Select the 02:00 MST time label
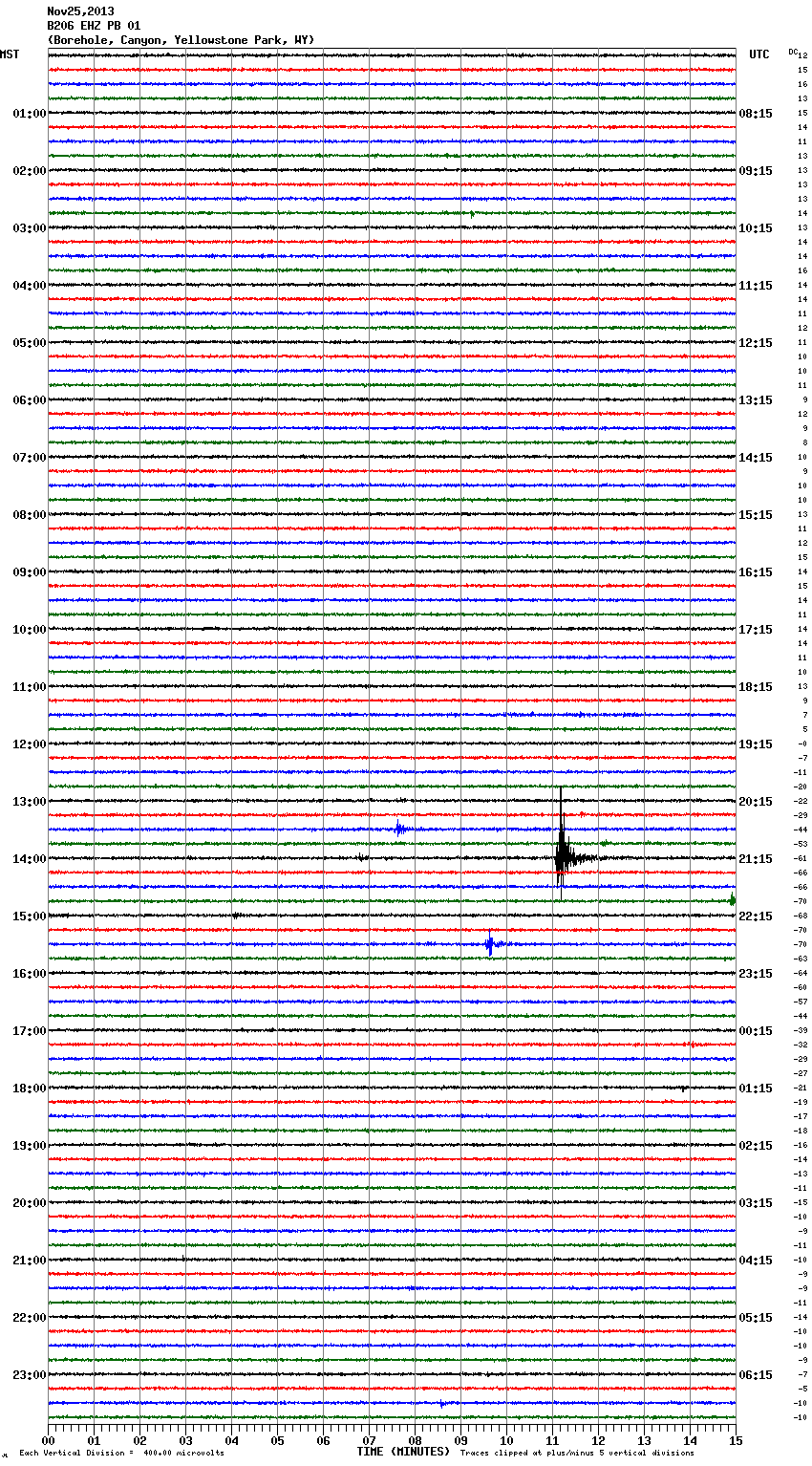Screen dimensions: 812x1466 (30, 171)
